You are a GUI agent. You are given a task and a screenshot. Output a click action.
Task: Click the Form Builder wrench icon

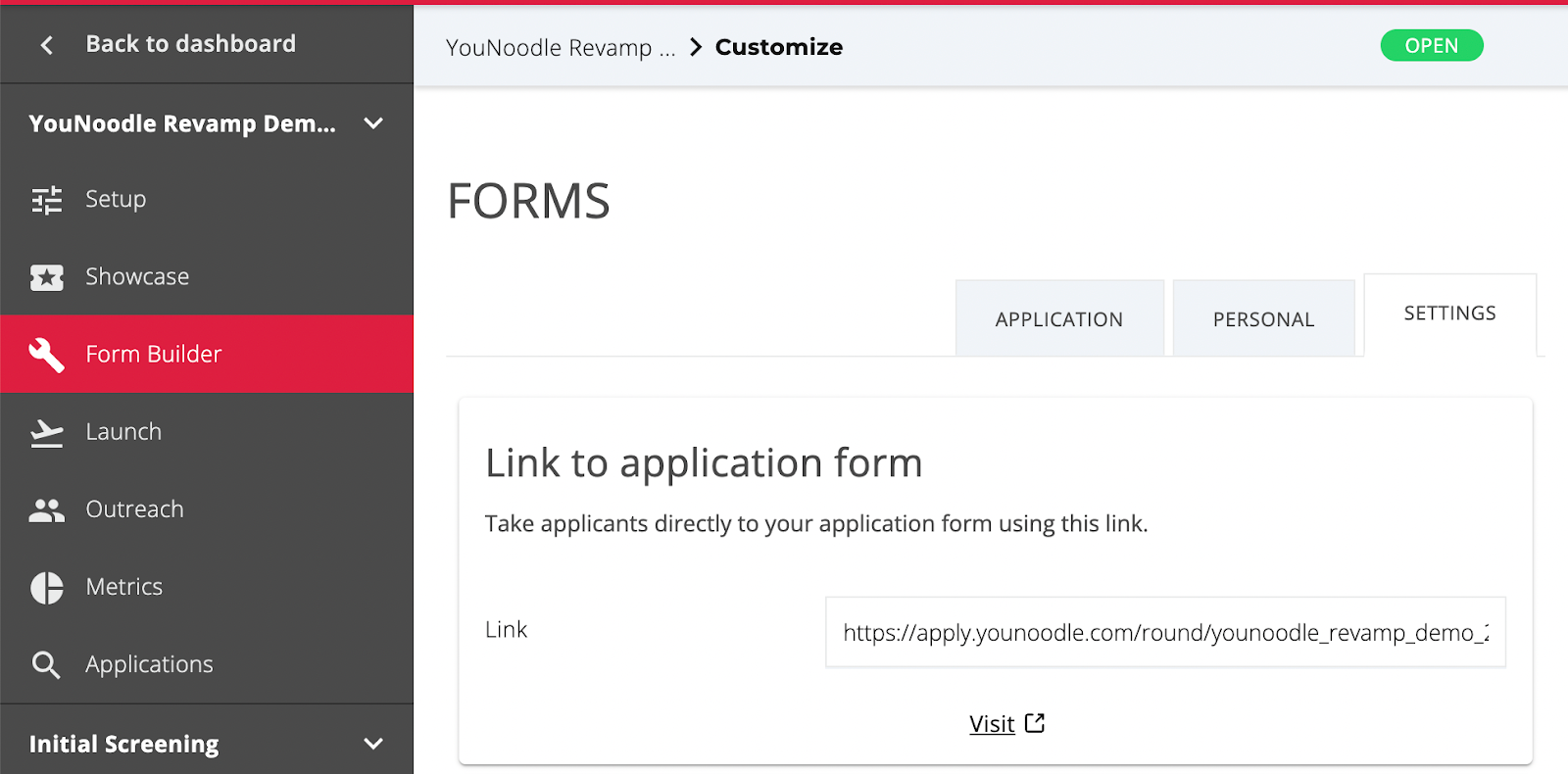[x=46, y=355]
